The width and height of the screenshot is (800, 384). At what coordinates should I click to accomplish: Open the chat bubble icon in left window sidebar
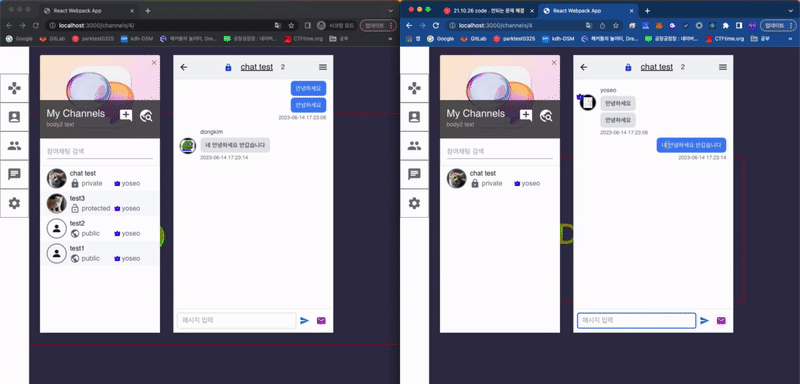coord(14,174)
